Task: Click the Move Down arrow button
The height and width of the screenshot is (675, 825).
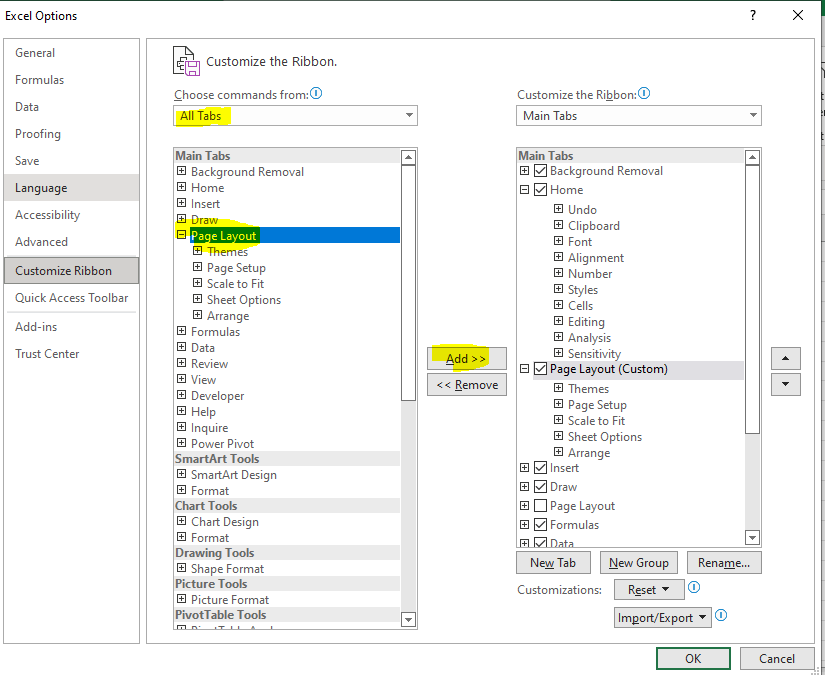Action: coord(786,384)
